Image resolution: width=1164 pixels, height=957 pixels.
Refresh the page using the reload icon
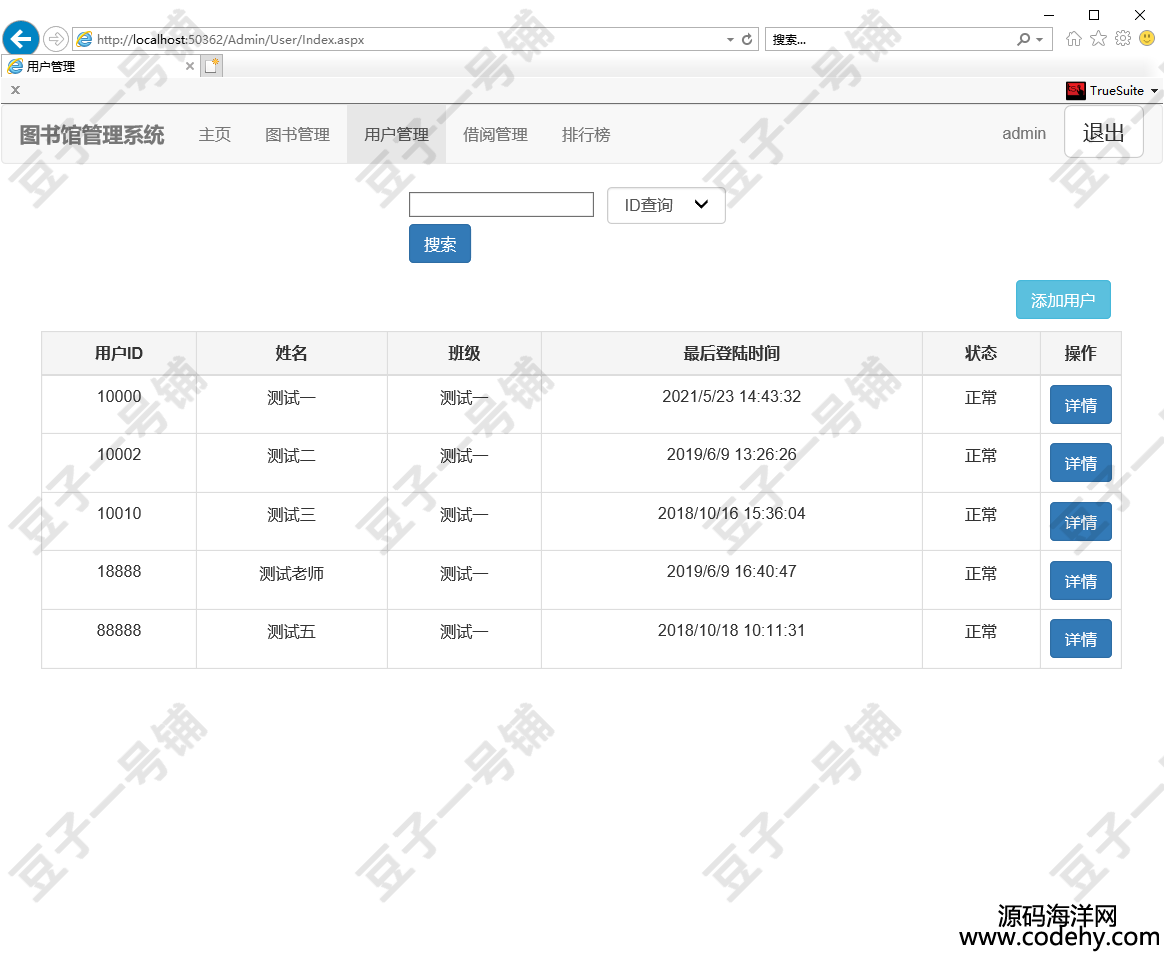pyautogui.click(x=746, y=40)
